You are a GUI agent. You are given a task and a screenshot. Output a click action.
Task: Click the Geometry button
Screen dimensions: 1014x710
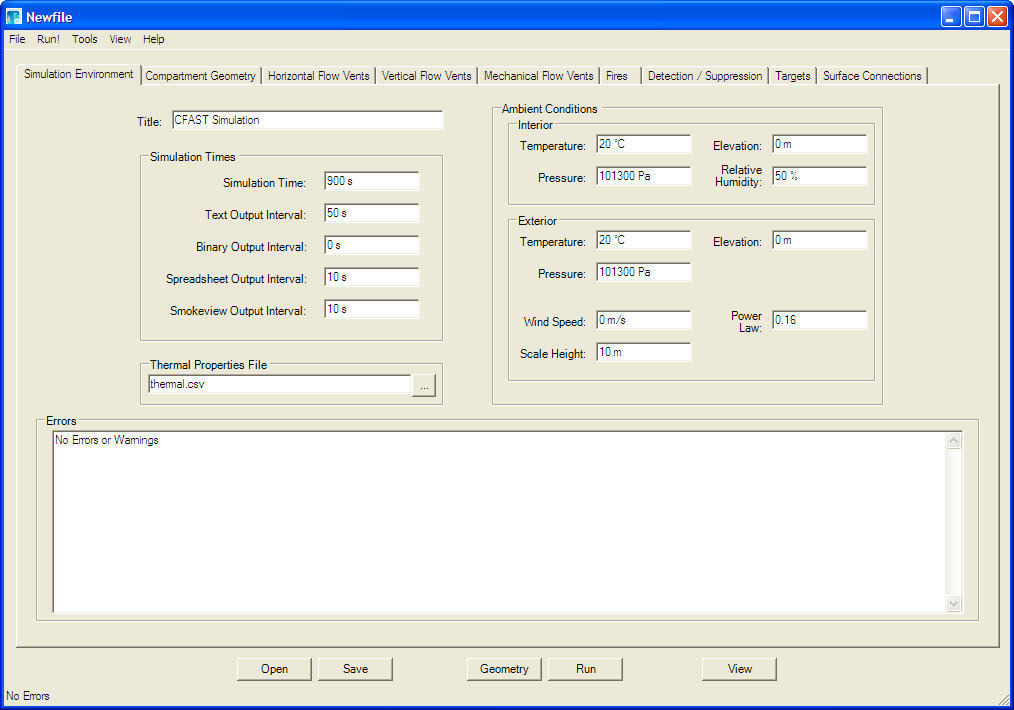click(504, 669)
